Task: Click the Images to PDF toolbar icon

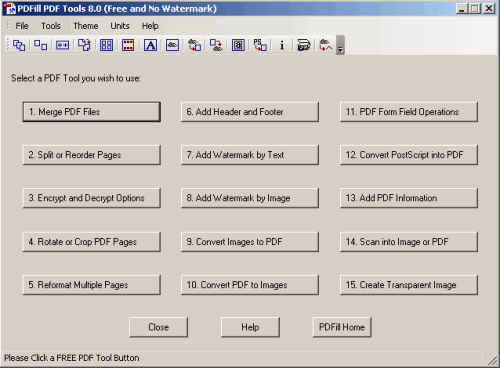Action: click(194, 45)
